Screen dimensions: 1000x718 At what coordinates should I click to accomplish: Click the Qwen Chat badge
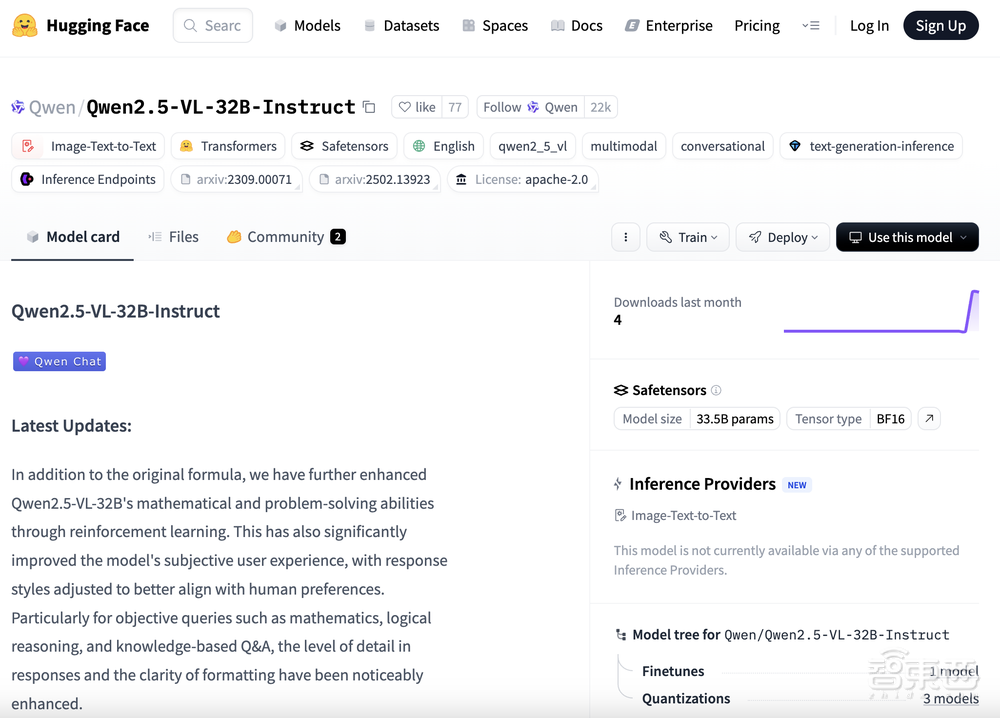[59, 361]
